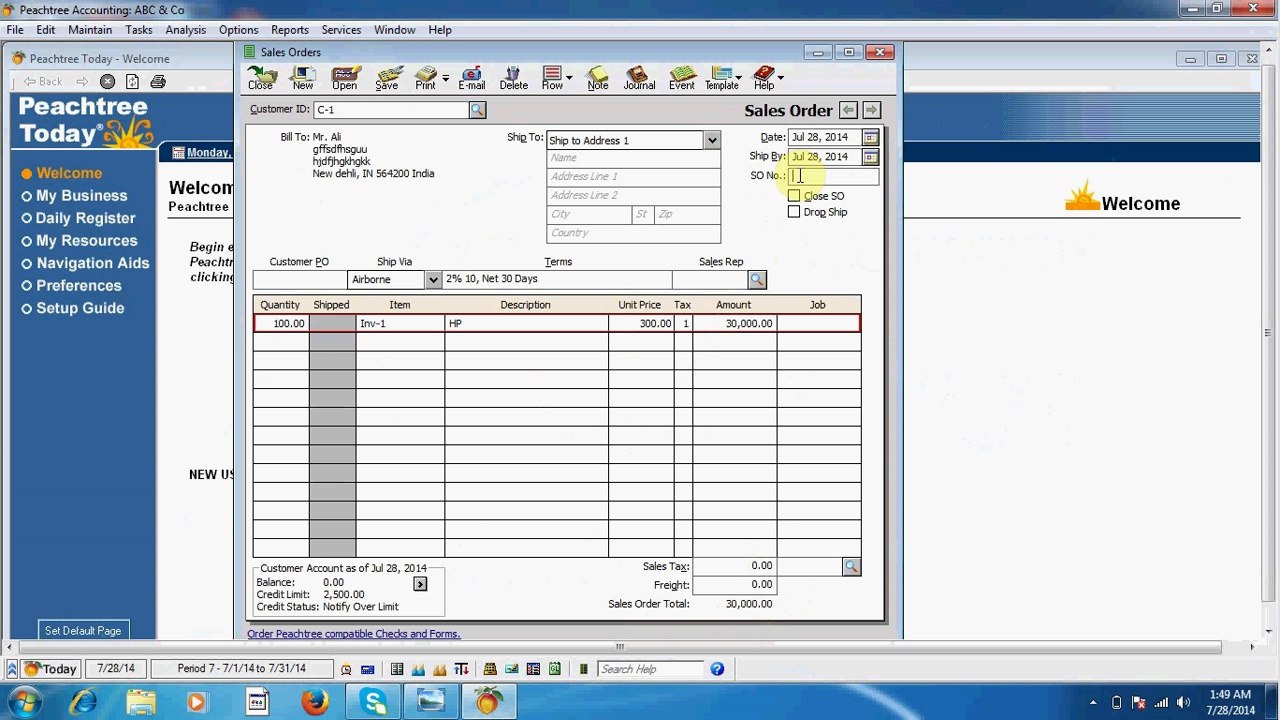Click the blue Help question mark icon
The image size is (1280, 720).
(x=717, y=669)
